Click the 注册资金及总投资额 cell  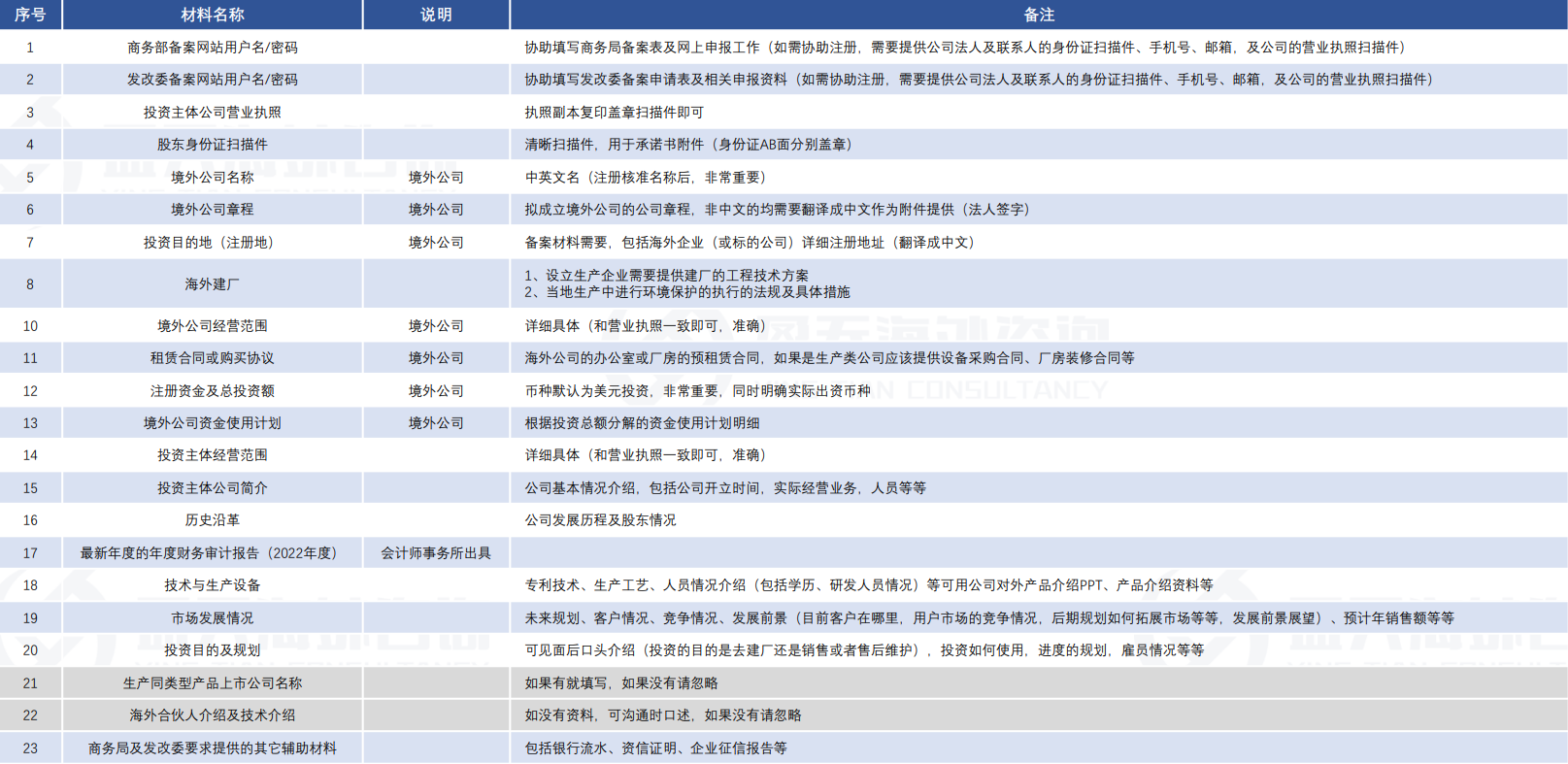coord(213,391)
